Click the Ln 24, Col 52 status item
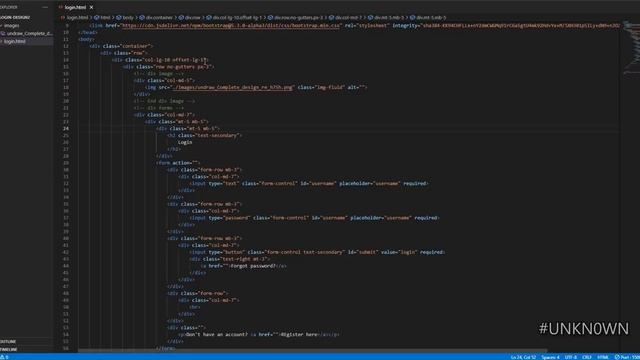This screenshot has height=360, width=640. click(x=523, y=357)
